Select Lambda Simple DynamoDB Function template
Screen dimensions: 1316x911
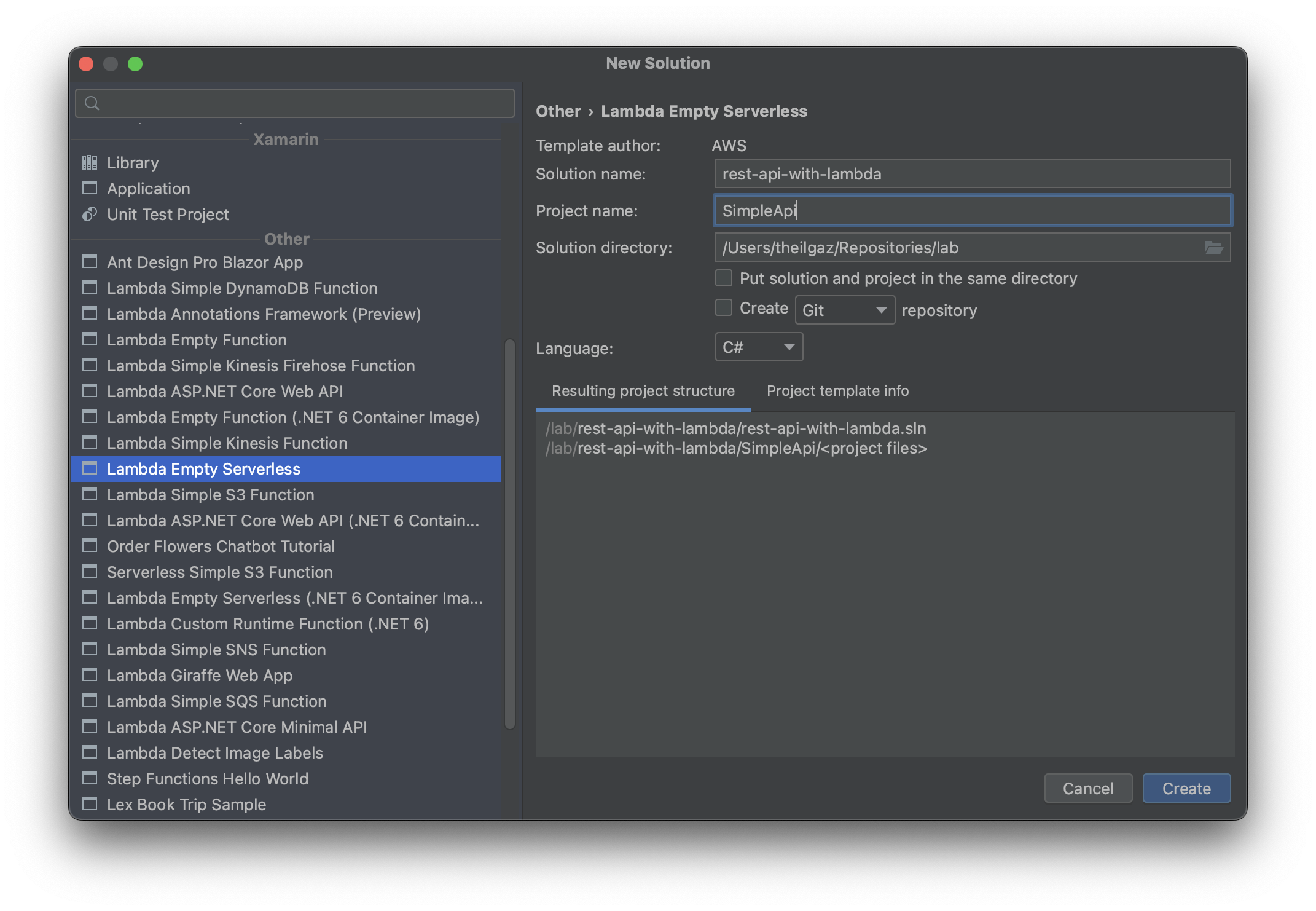244,288
